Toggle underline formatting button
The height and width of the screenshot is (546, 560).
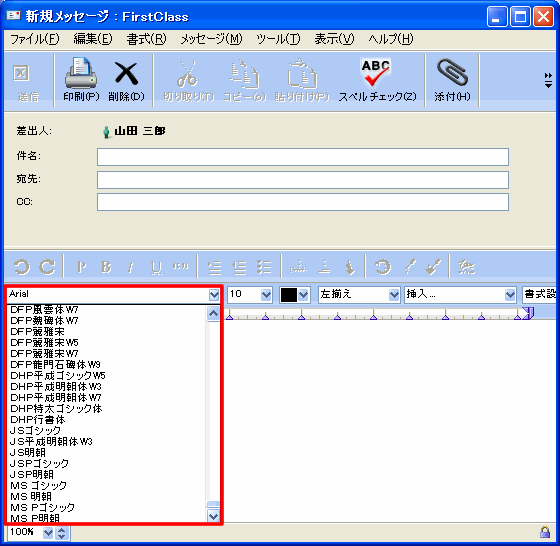(x=156, y=267)
